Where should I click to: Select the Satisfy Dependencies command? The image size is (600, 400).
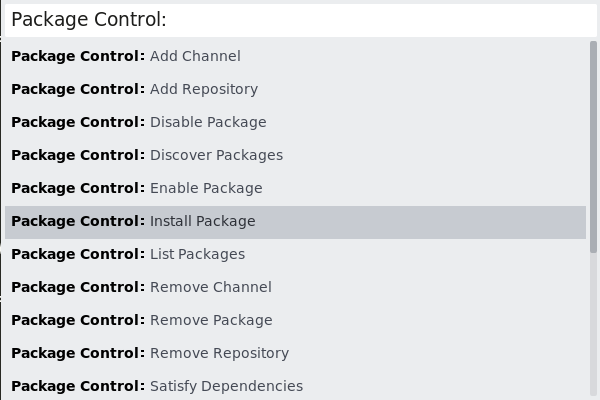tap(226, 386)
